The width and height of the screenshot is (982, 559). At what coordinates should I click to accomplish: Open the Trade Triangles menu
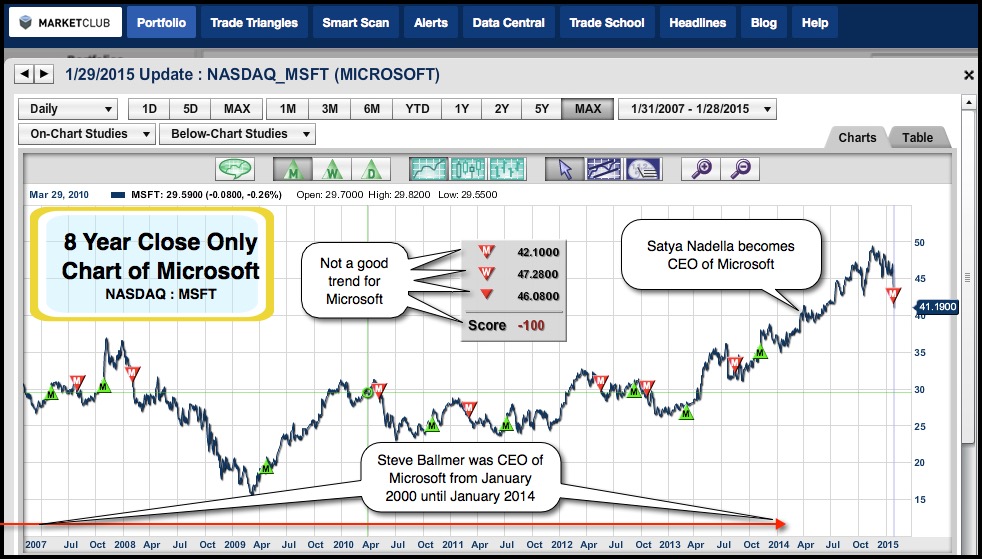click(x=254, y=23)
